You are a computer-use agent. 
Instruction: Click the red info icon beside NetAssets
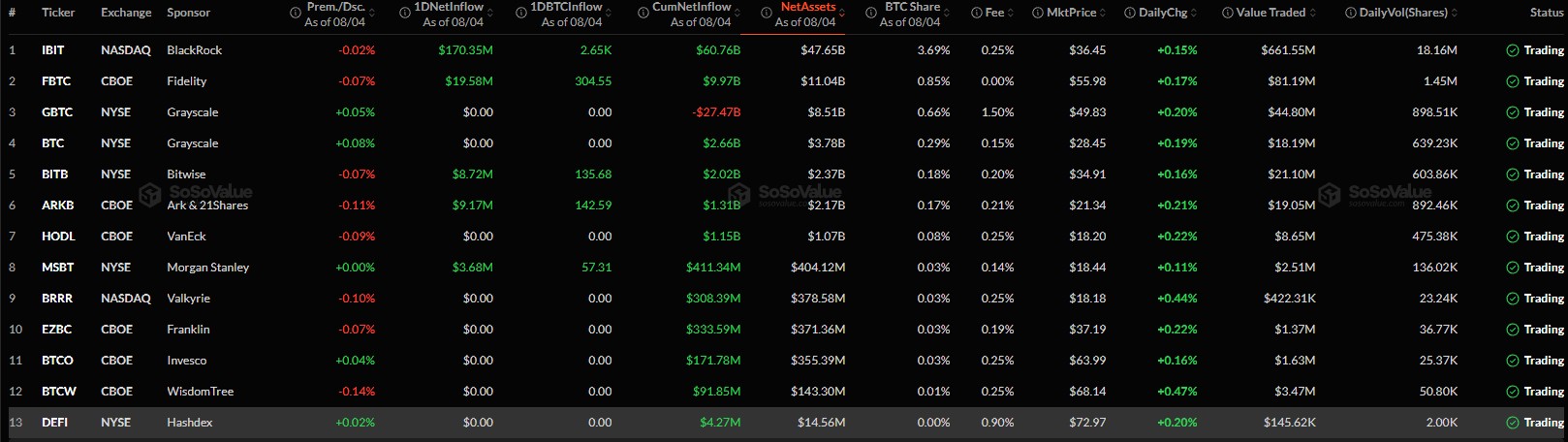click(766, 13)
